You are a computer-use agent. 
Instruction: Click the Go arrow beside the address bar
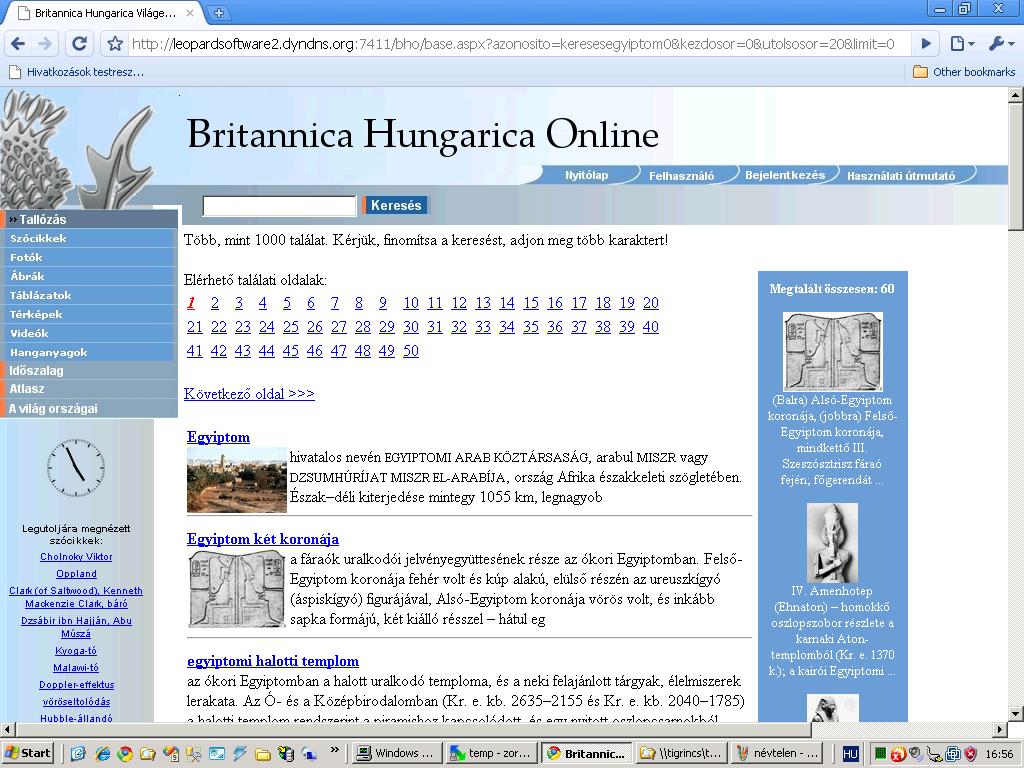point(926,44)
